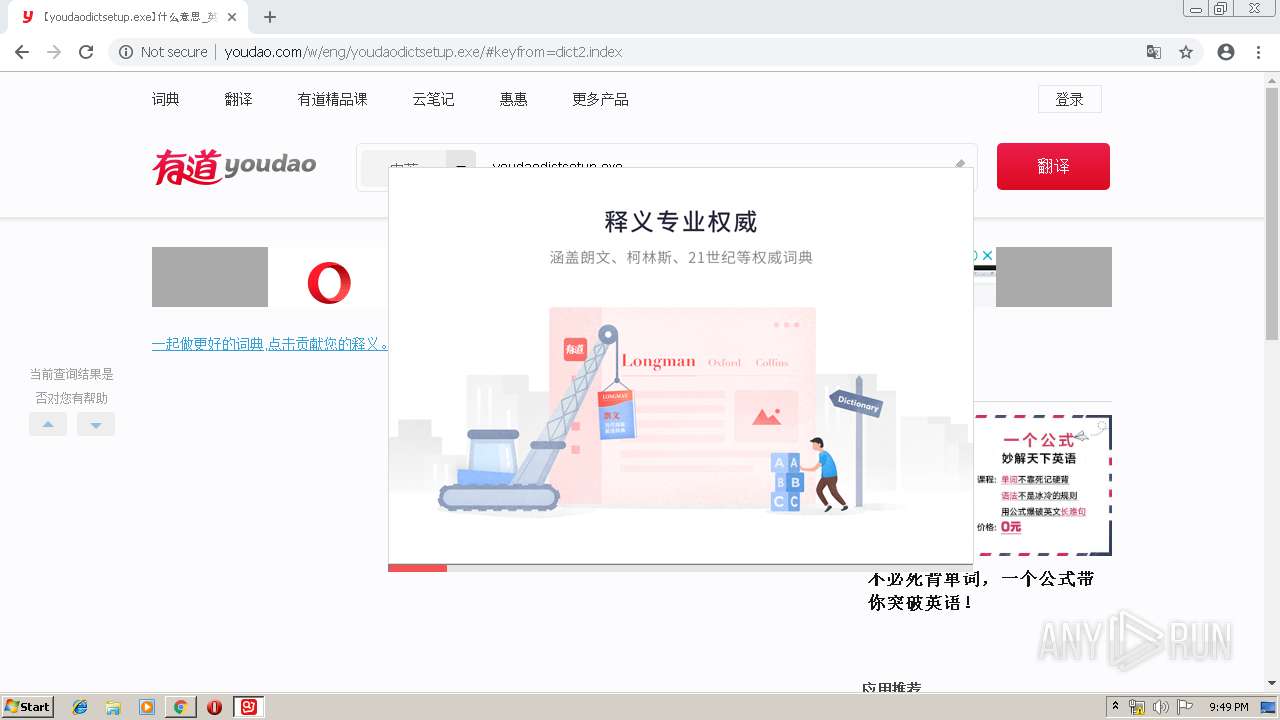Click the 当前查询结果是否对您有帮助 text

tap(71, 386)
